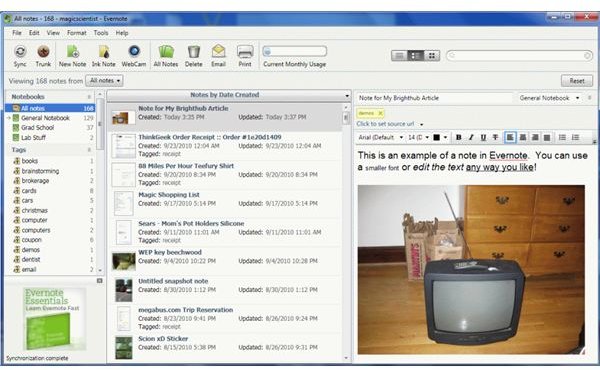
Task: Click the Reset button
Action: coord(577,81)
